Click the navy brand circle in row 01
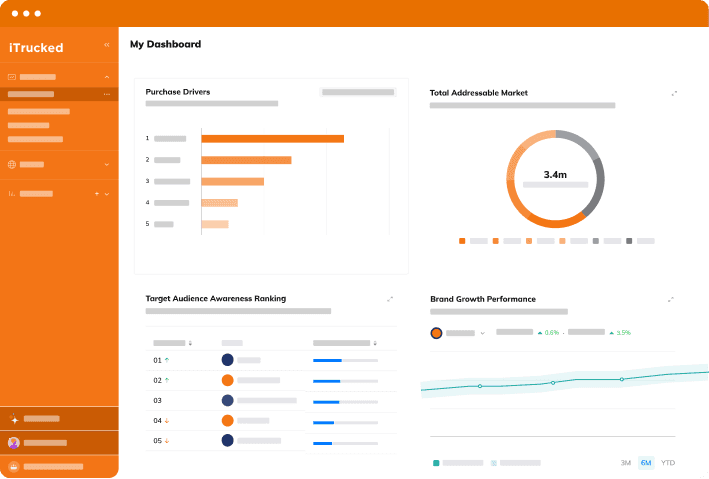Viewport: 709px width, 479px height. [227, 360]
